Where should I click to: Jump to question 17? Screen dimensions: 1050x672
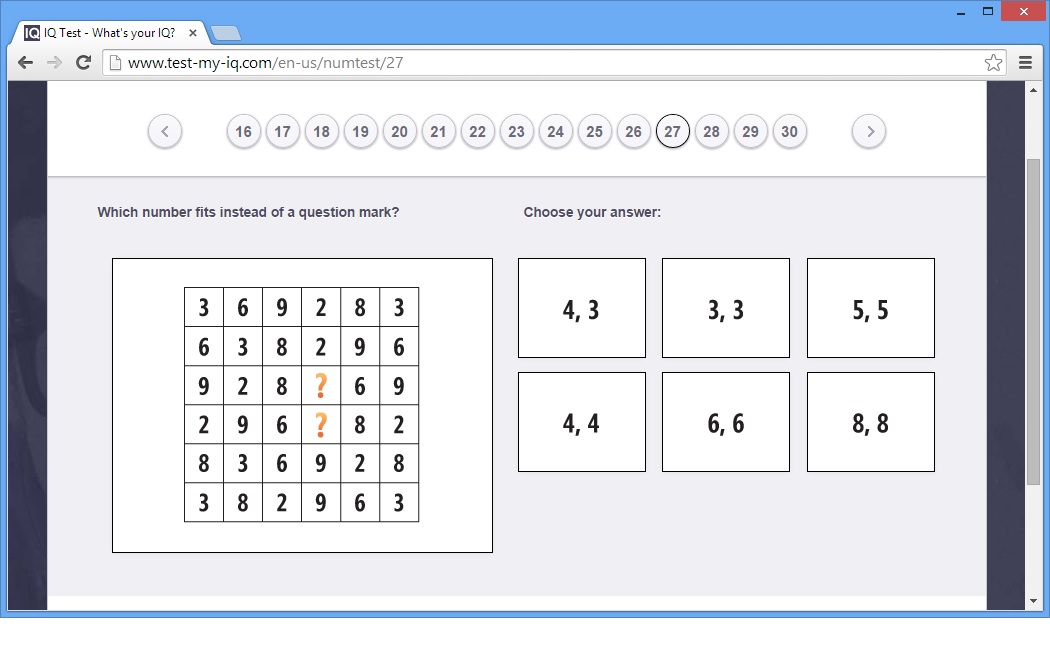pyautogui.click(x=283, y=131)
